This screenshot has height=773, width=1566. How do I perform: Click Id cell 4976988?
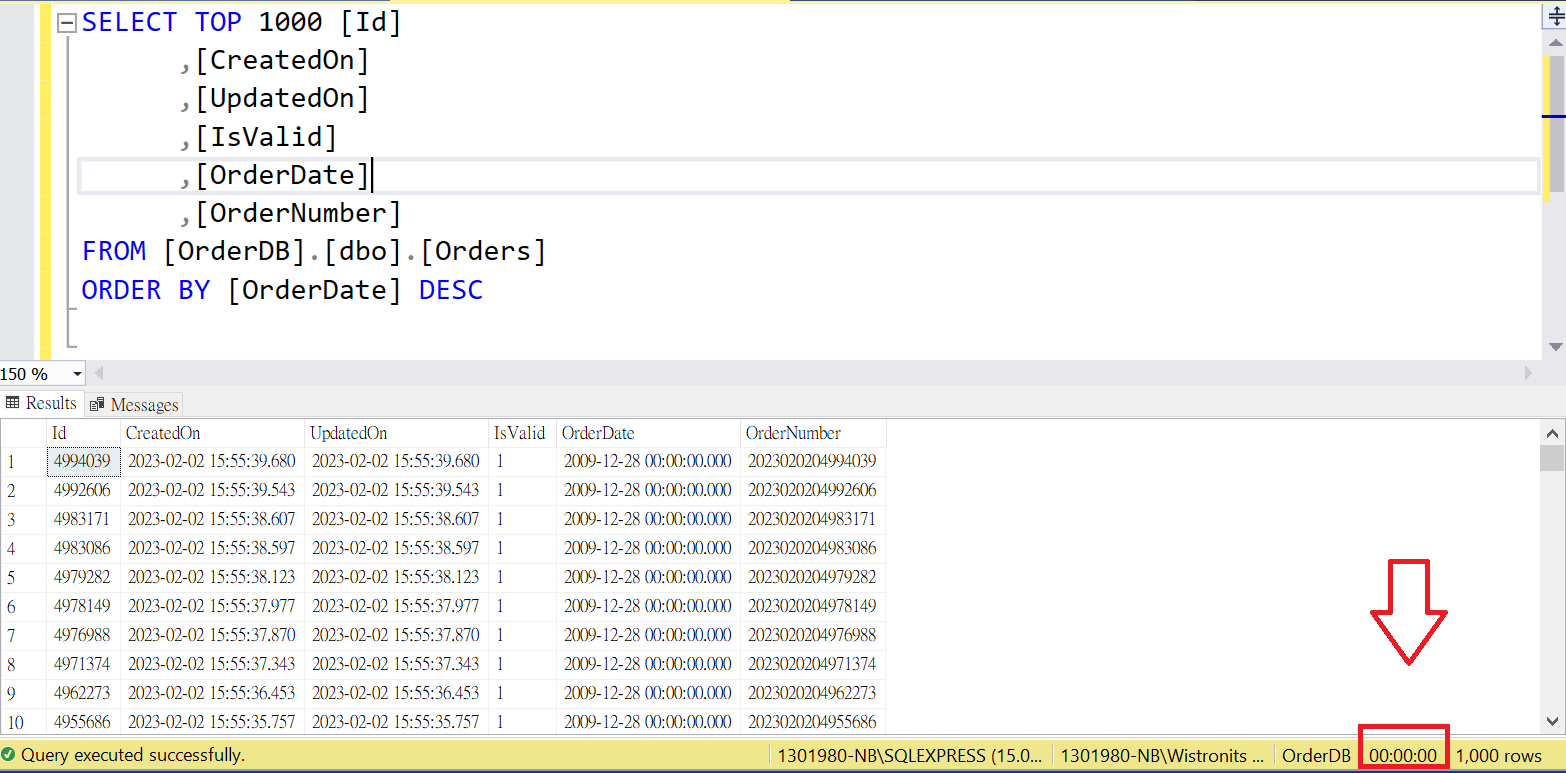[84, 635]
